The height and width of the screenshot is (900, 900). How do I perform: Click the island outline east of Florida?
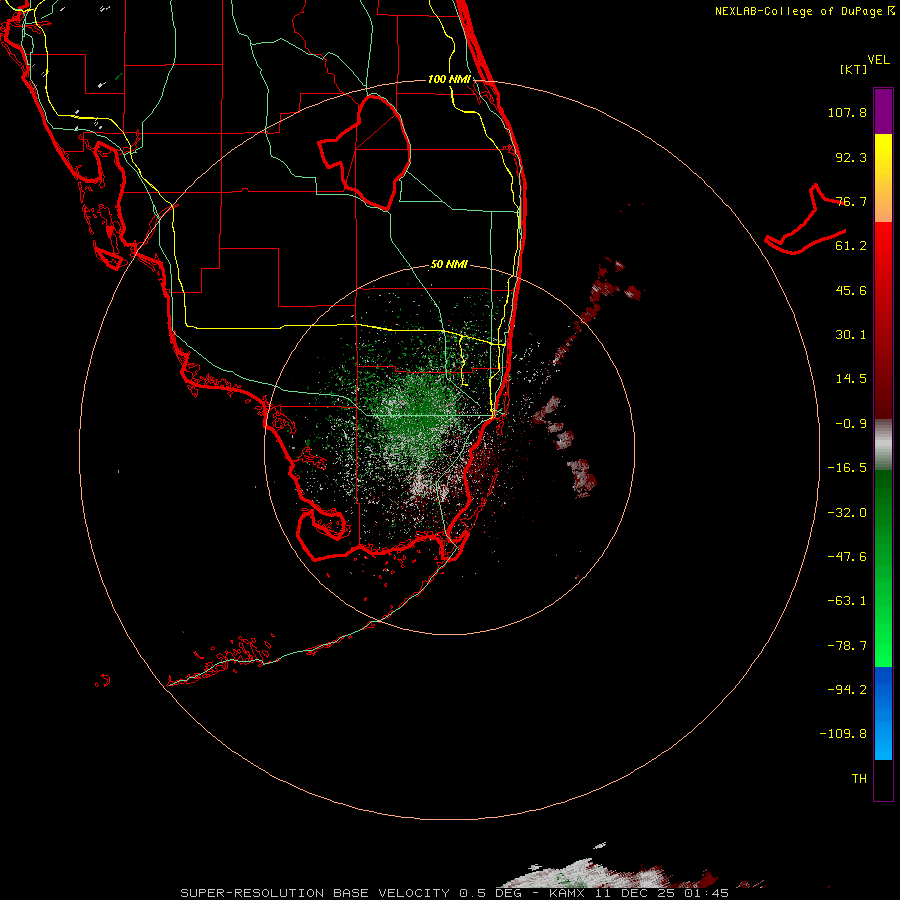click(x=805, y=220)
